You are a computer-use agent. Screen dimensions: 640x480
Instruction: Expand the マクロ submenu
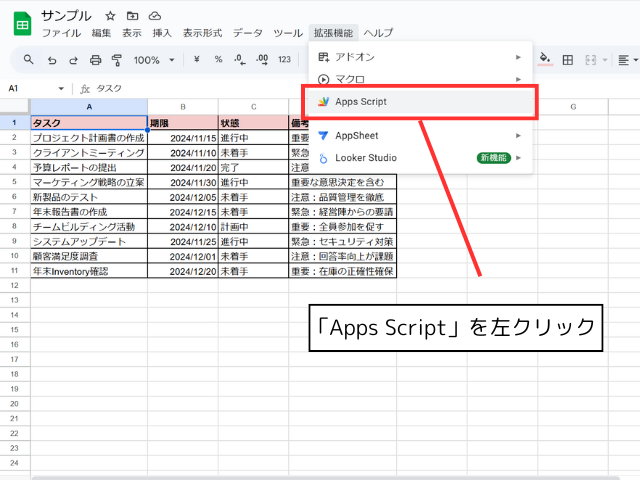420,78
